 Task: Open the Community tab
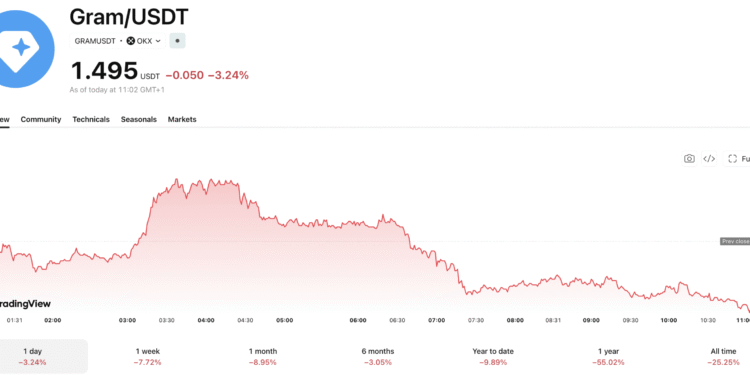tap(41, 120)
